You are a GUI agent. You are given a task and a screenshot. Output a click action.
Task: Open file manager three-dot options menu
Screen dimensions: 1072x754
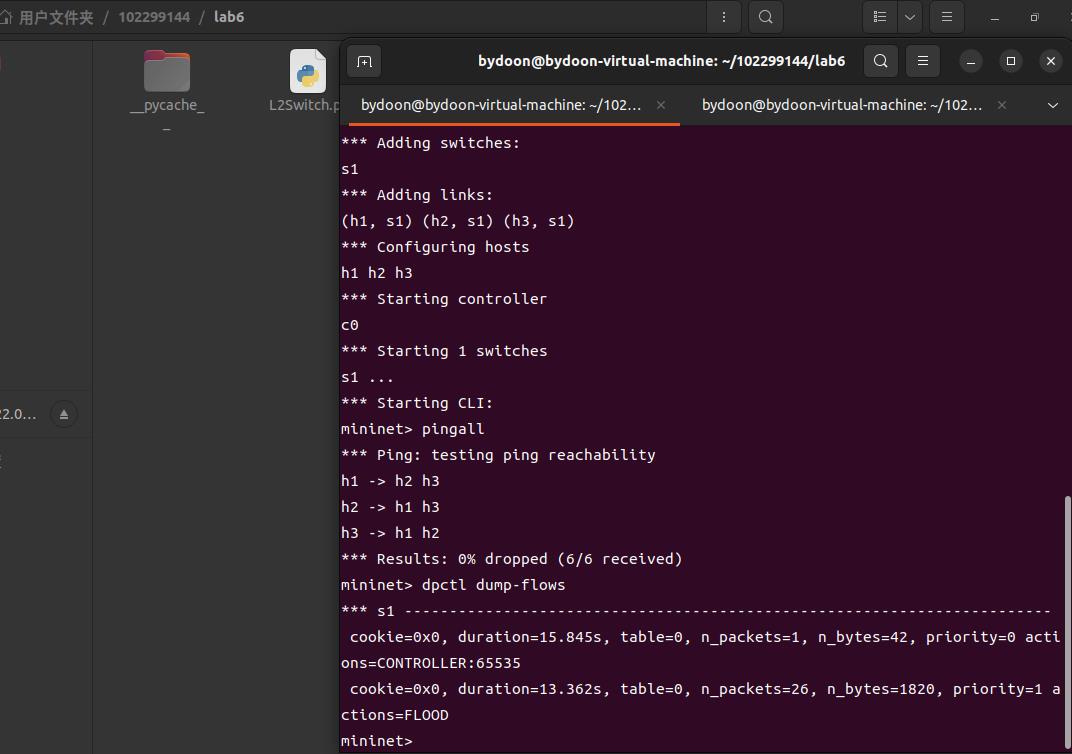(724, 17)
